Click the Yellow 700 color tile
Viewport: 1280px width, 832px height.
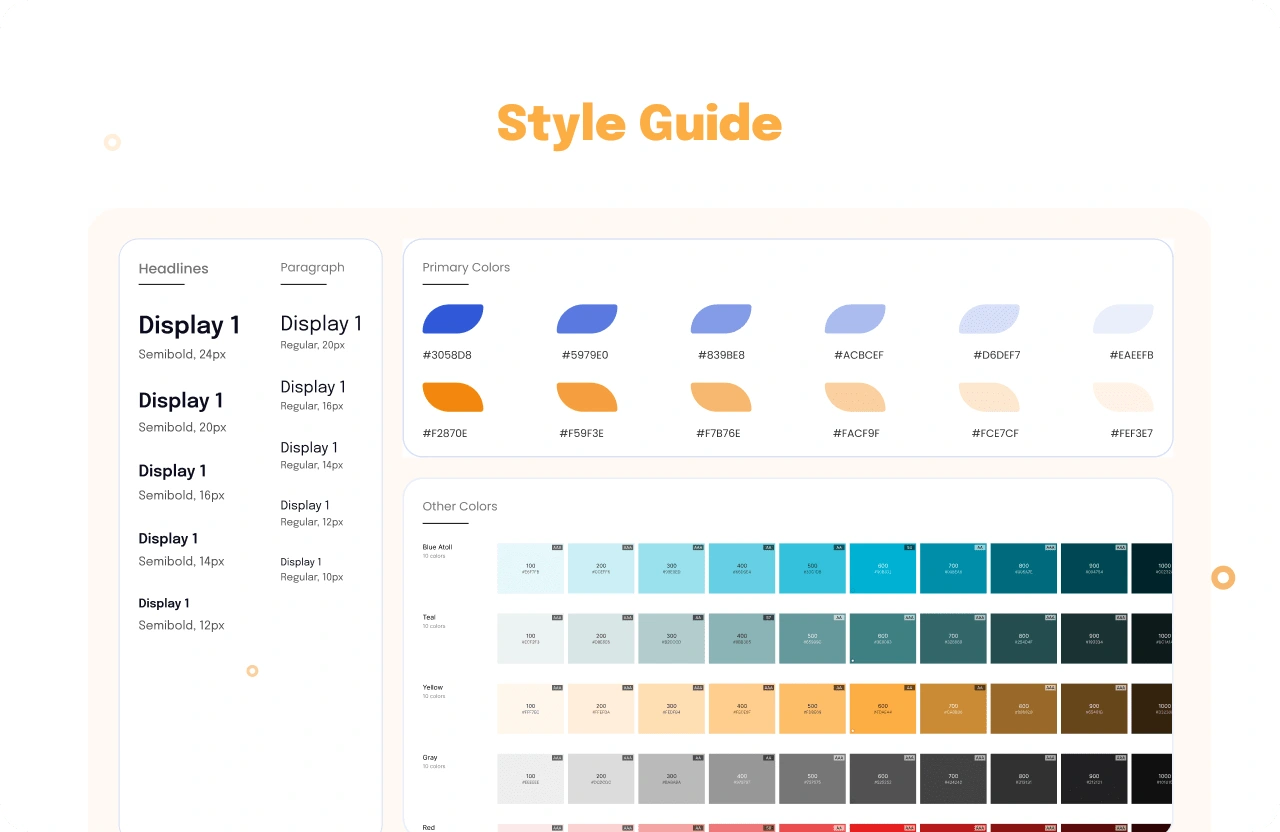(x=953, y=708)
